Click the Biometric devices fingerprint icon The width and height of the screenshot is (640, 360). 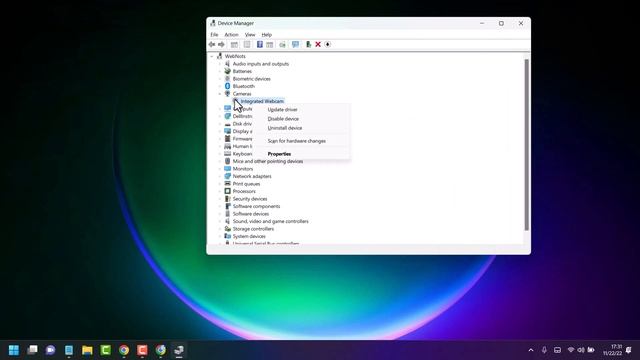tap(228, 79)
